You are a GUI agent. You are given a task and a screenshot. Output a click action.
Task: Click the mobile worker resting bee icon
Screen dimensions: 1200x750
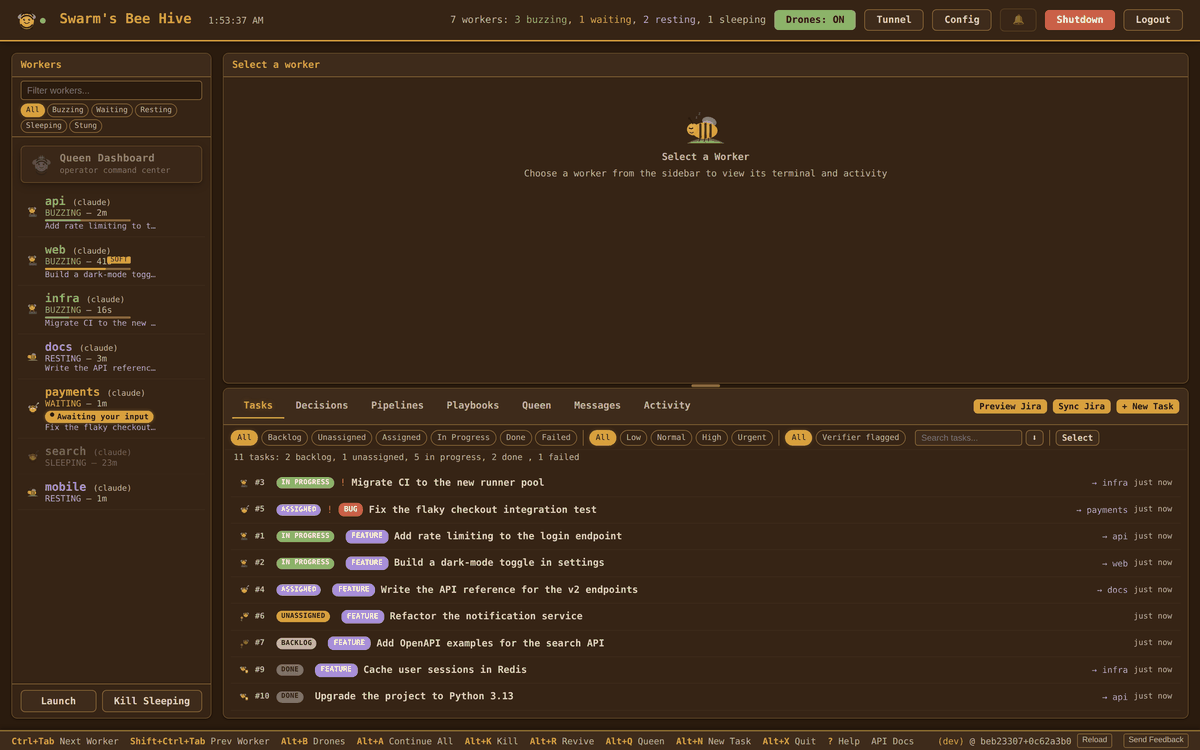coord(32,492)
